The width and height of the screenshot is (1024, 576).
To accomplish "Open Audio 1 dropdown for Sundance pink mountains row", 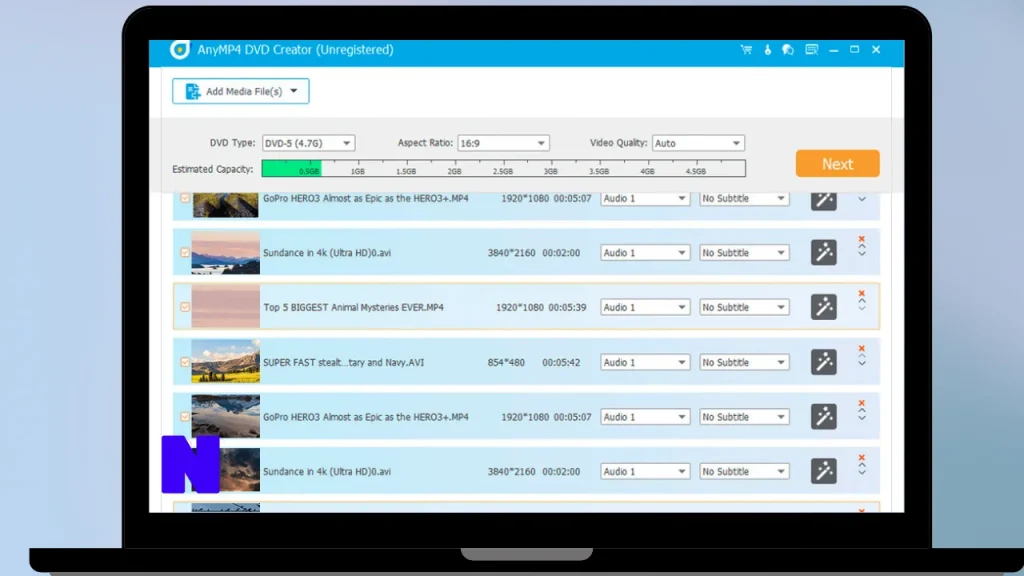I will click(645, 252).
